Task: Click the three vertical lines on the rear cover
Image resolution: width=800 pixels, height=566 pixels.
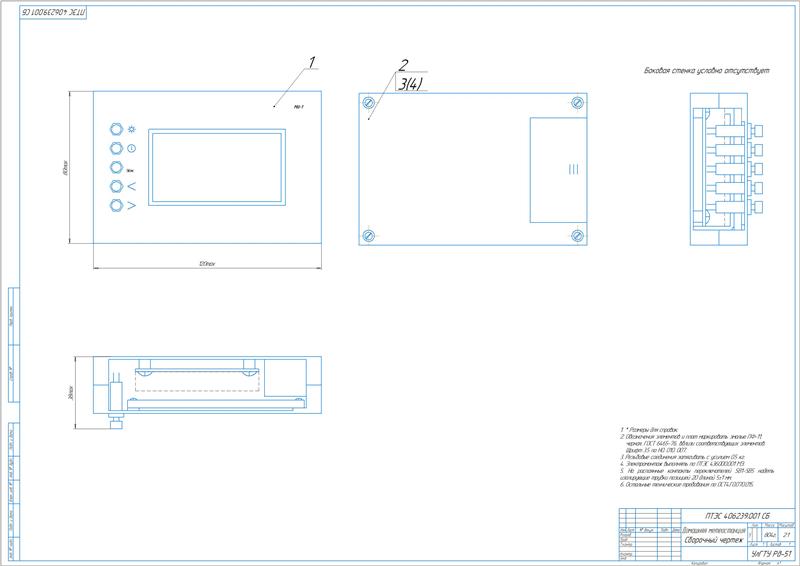Action: pos(573,169)
